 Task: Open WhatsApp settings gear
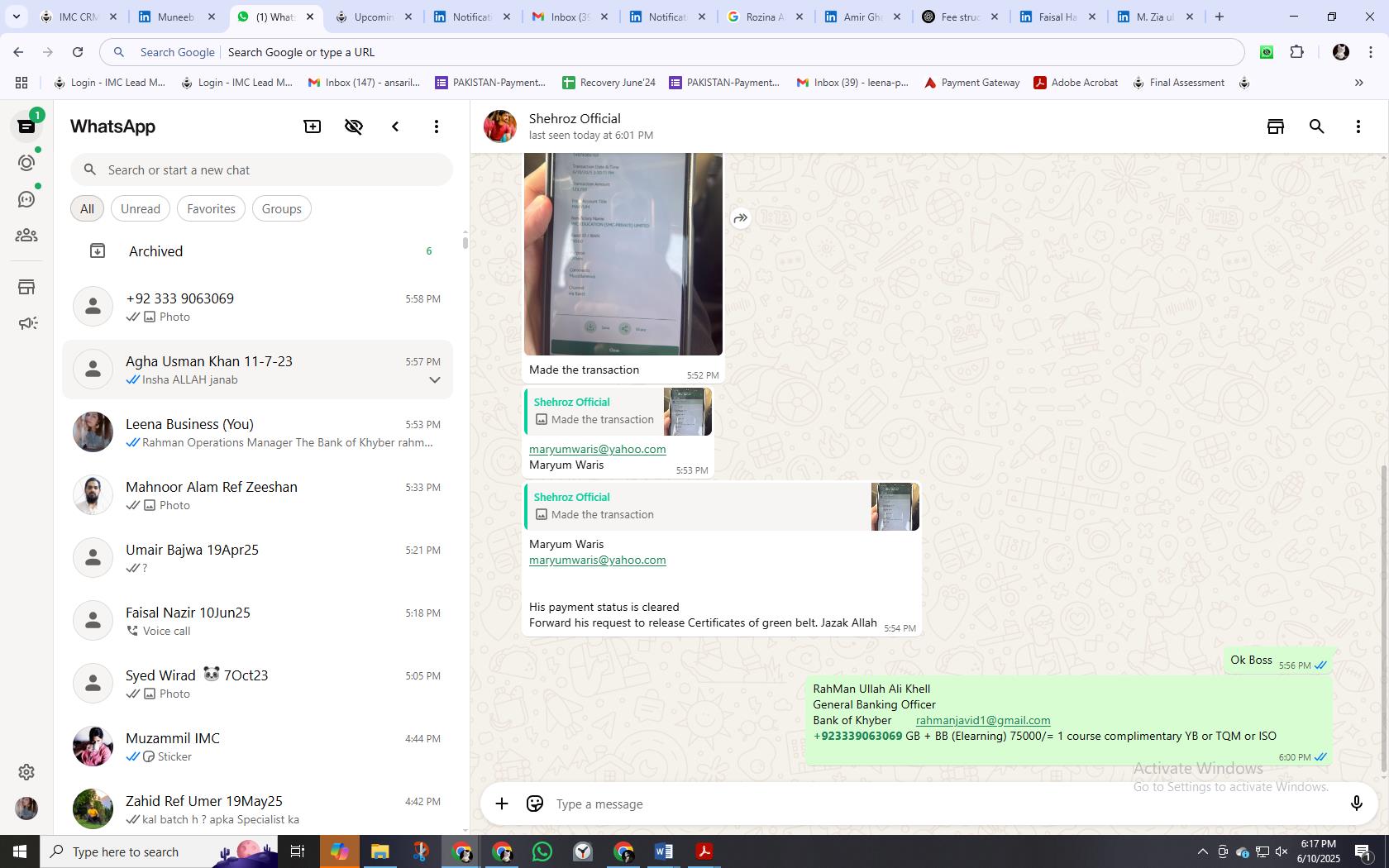click(x=26, y=771)
